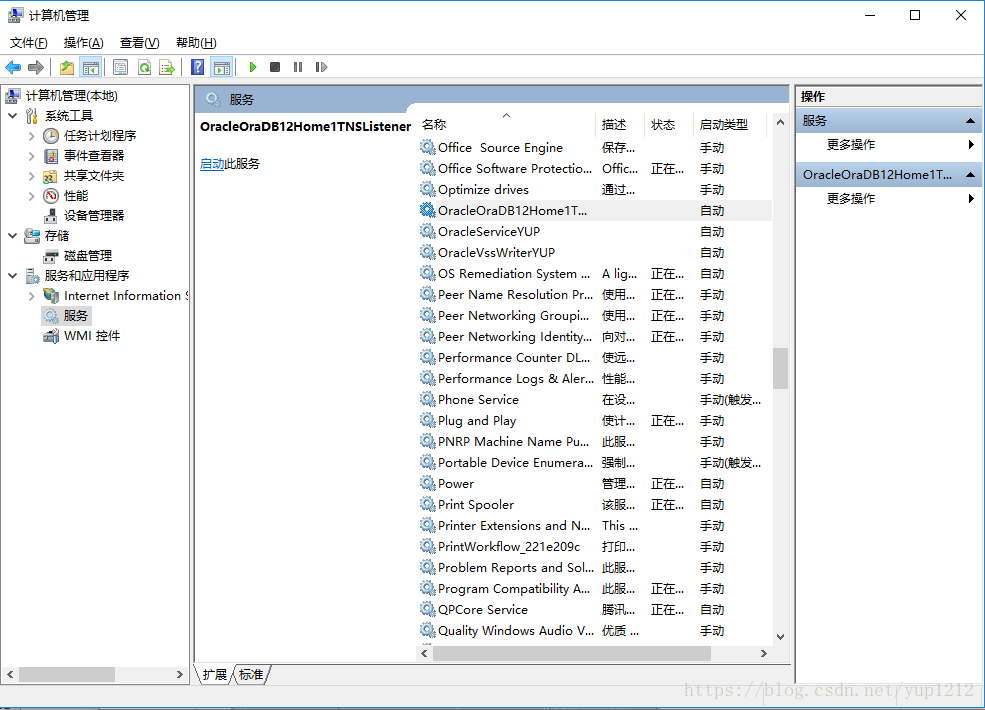Sort by the 名称 column header
Screen dimensions: 985x710
(x=505, y=124)
